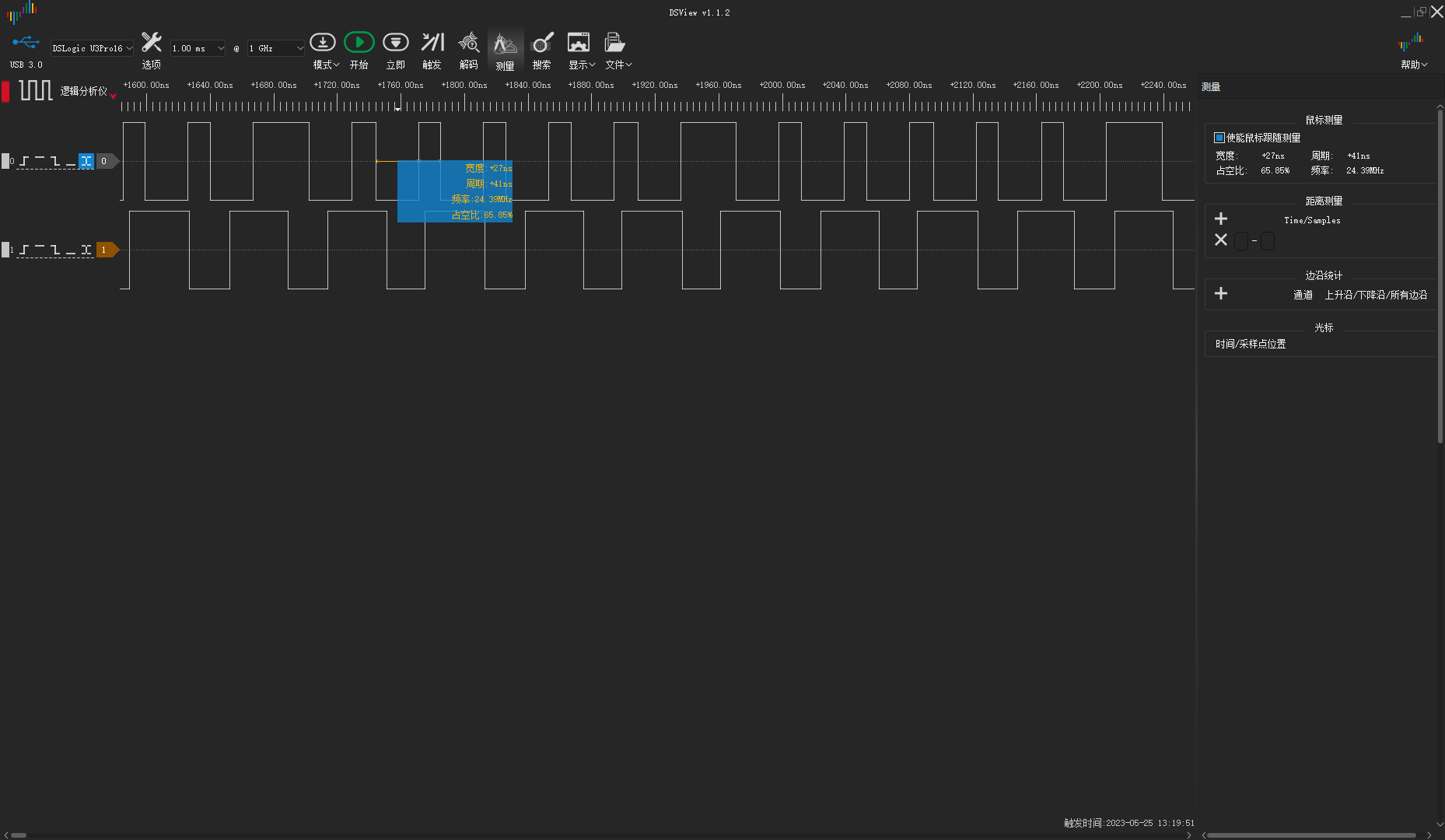
Task: Open the DSLogic U3Pro16 device dropdown
Action: (92, 48)
